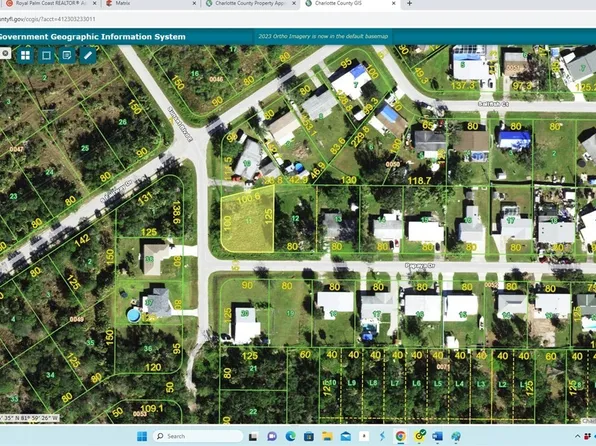Close the Royal Palm Coast REALTOR tab
The image size is (596, 446).
point(95,3)
